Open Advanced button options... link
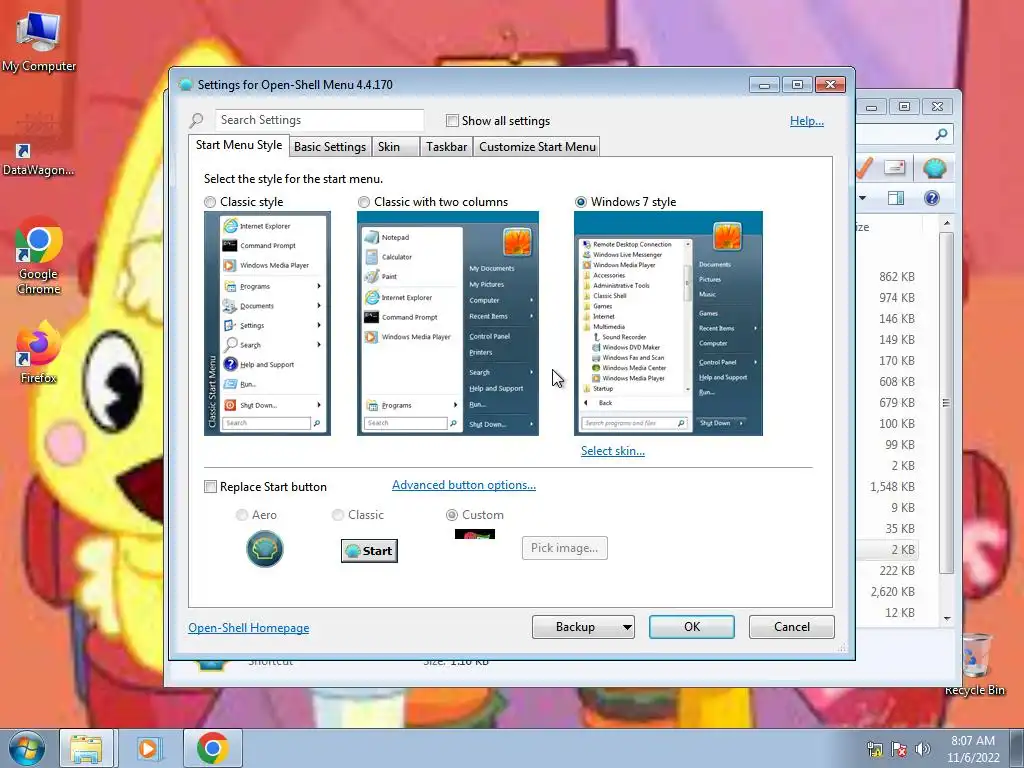Image resolution: width=1024 pixels, height=768 pixels. 464,485
